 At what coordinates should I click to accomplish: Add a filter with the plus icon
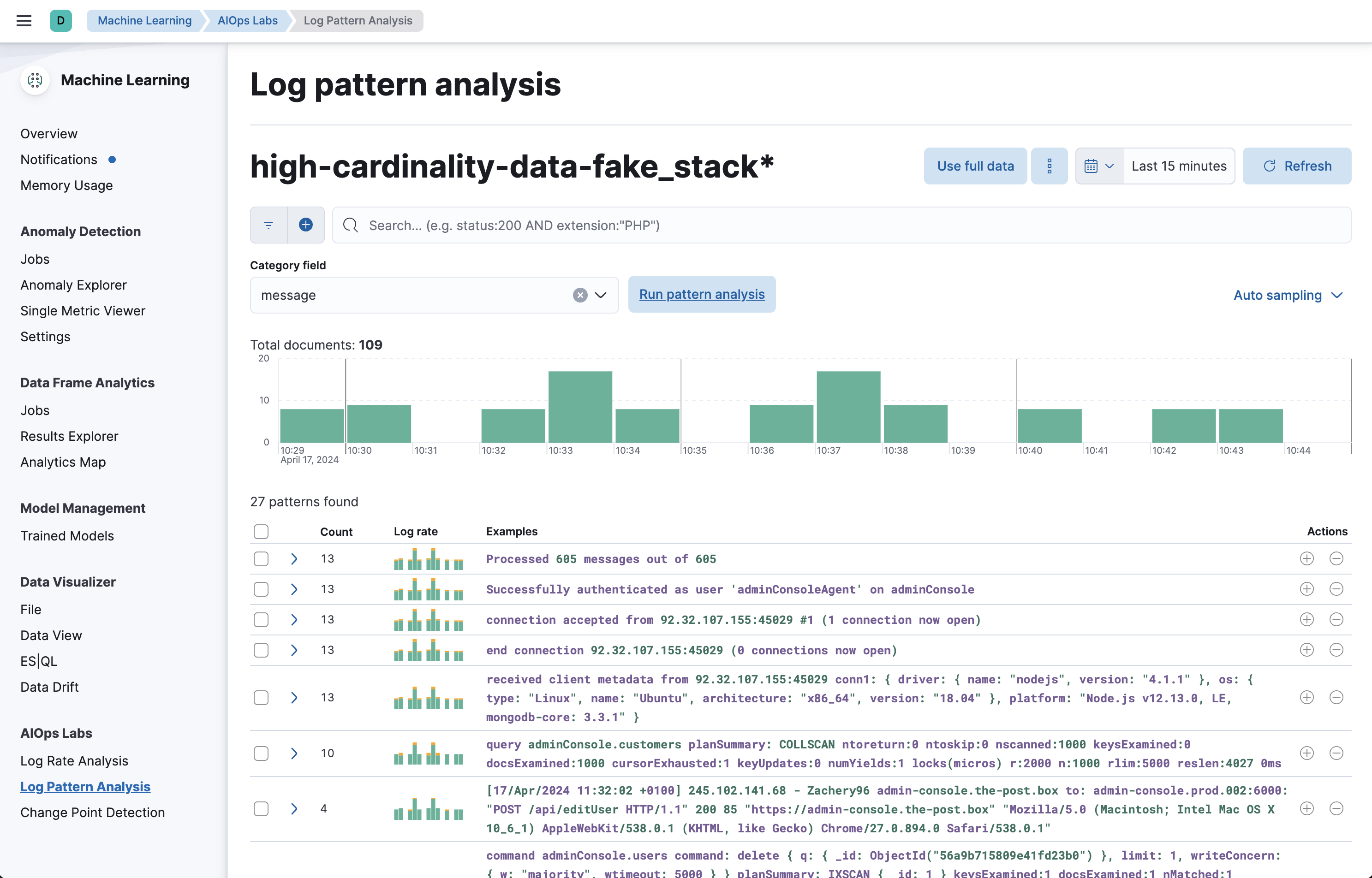coord(306,225)
